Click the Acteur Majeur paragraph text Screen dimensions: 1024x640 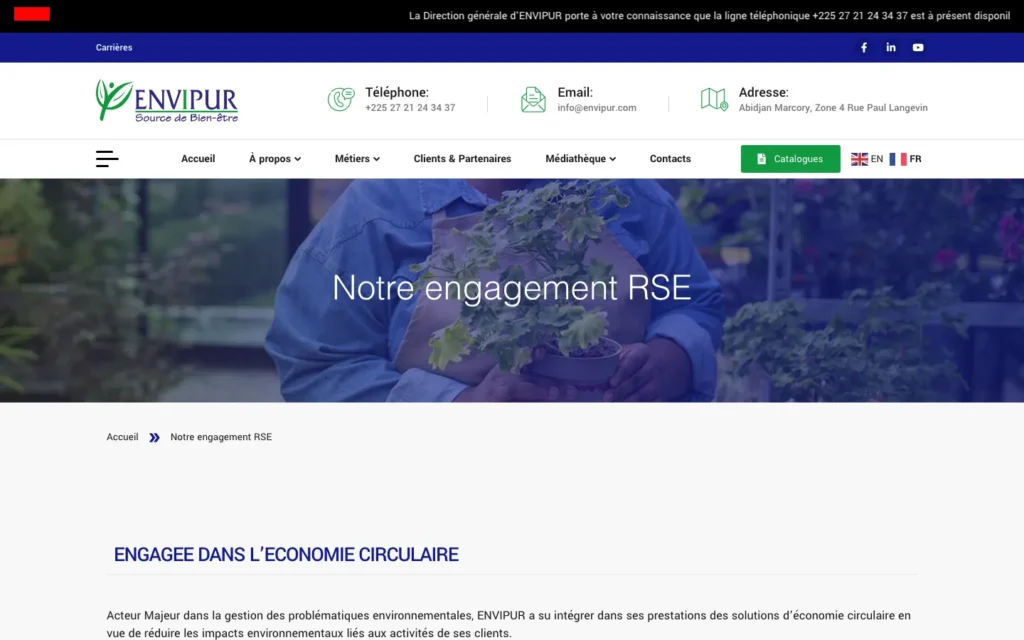pyautogui.click(x=508, y=624)
